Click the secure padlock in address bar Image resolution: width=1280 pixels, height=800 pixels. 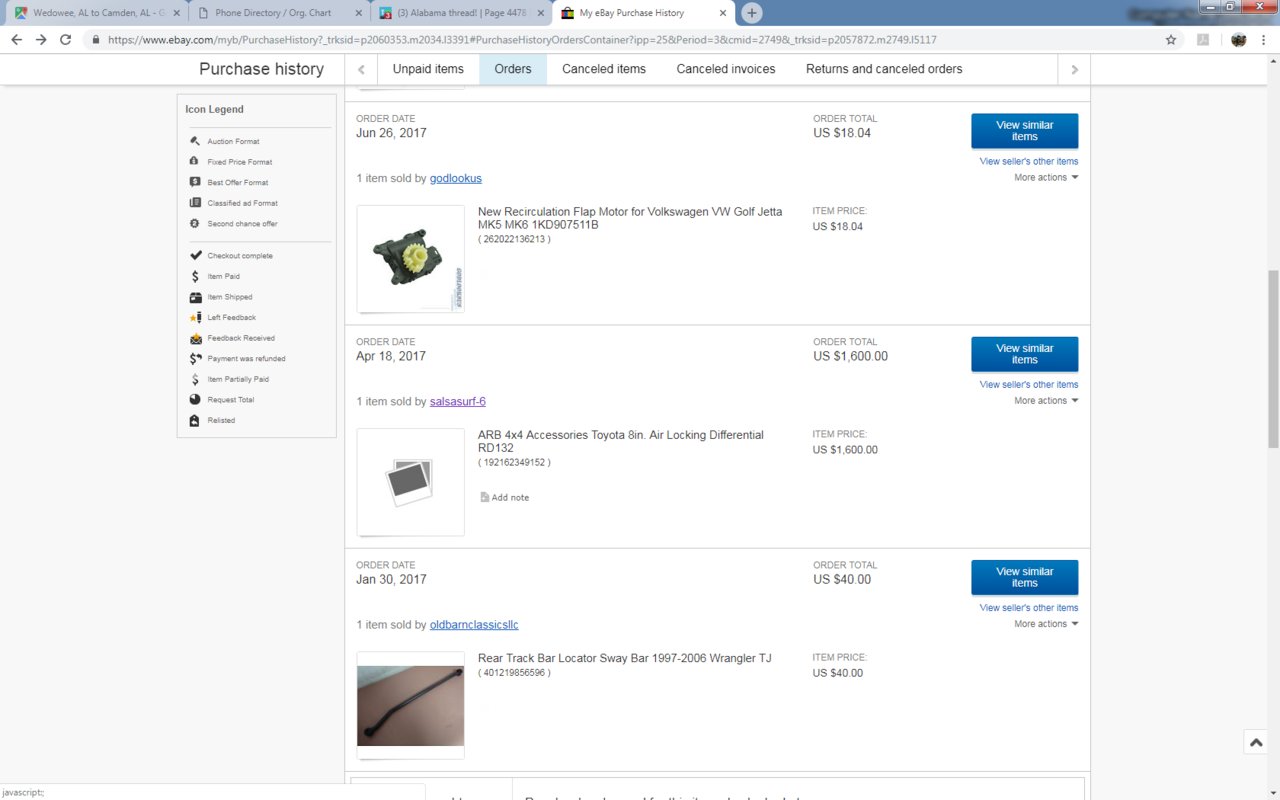coord(96,40)
